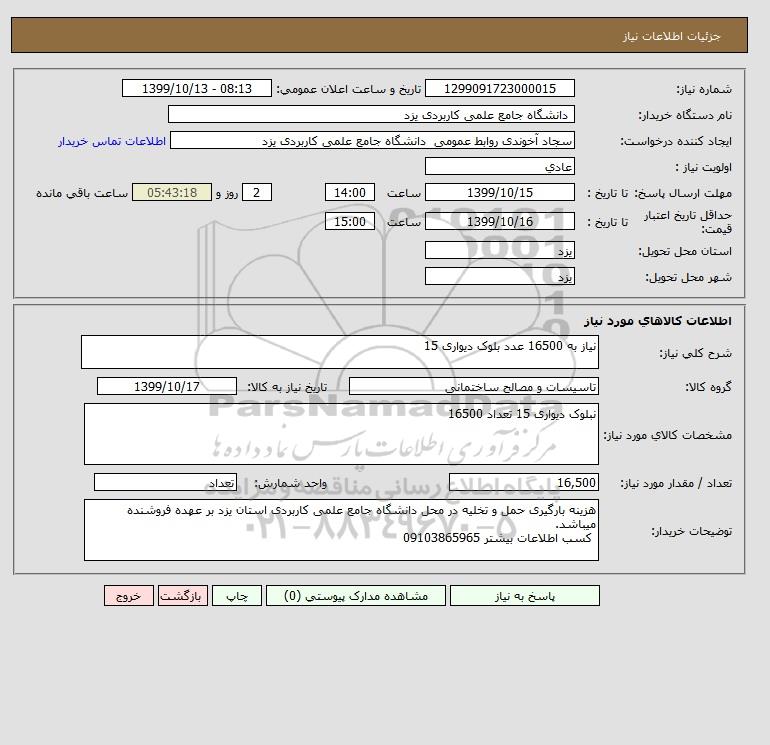This screenshot has width=770, height=745.
Task: Click the استان محل تحویل label
Action: [685, 251]
